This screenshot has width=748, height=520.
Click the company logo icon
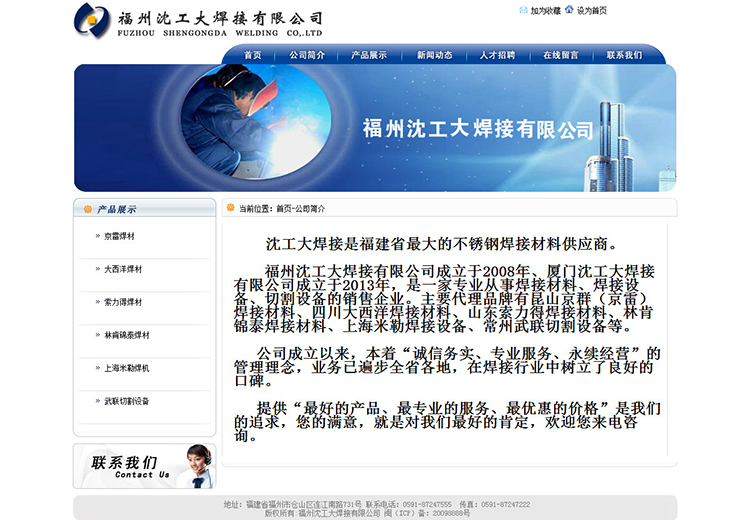pos(92,21)
